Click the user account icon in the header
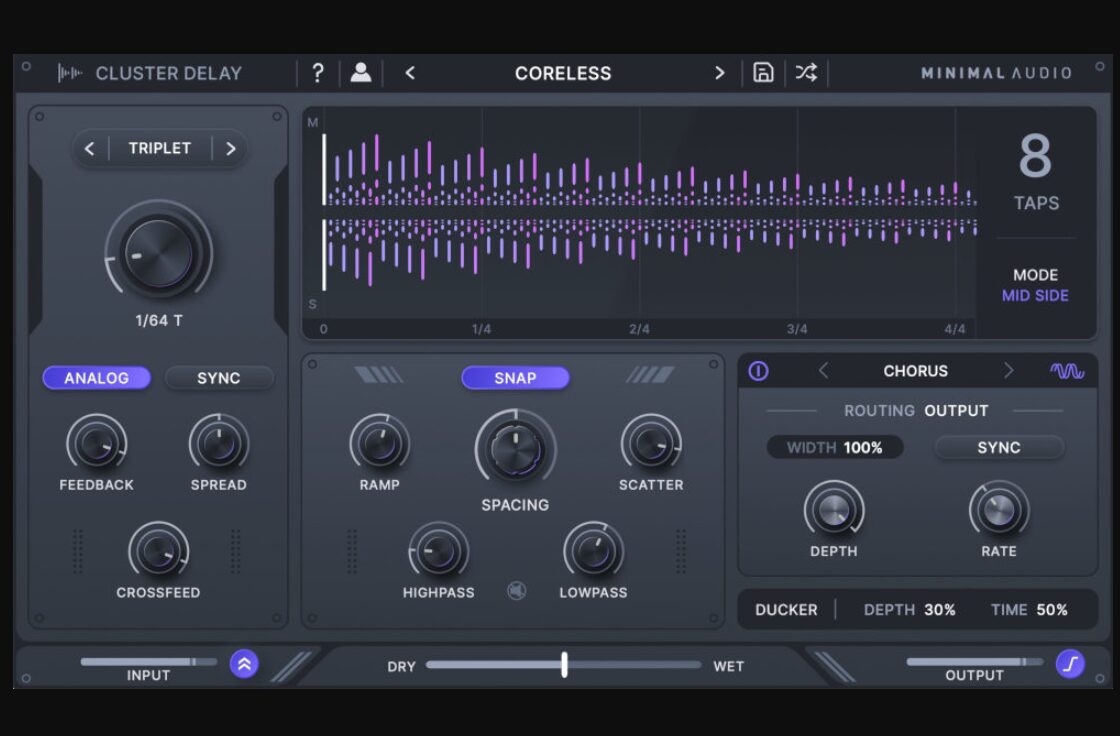 362,72
